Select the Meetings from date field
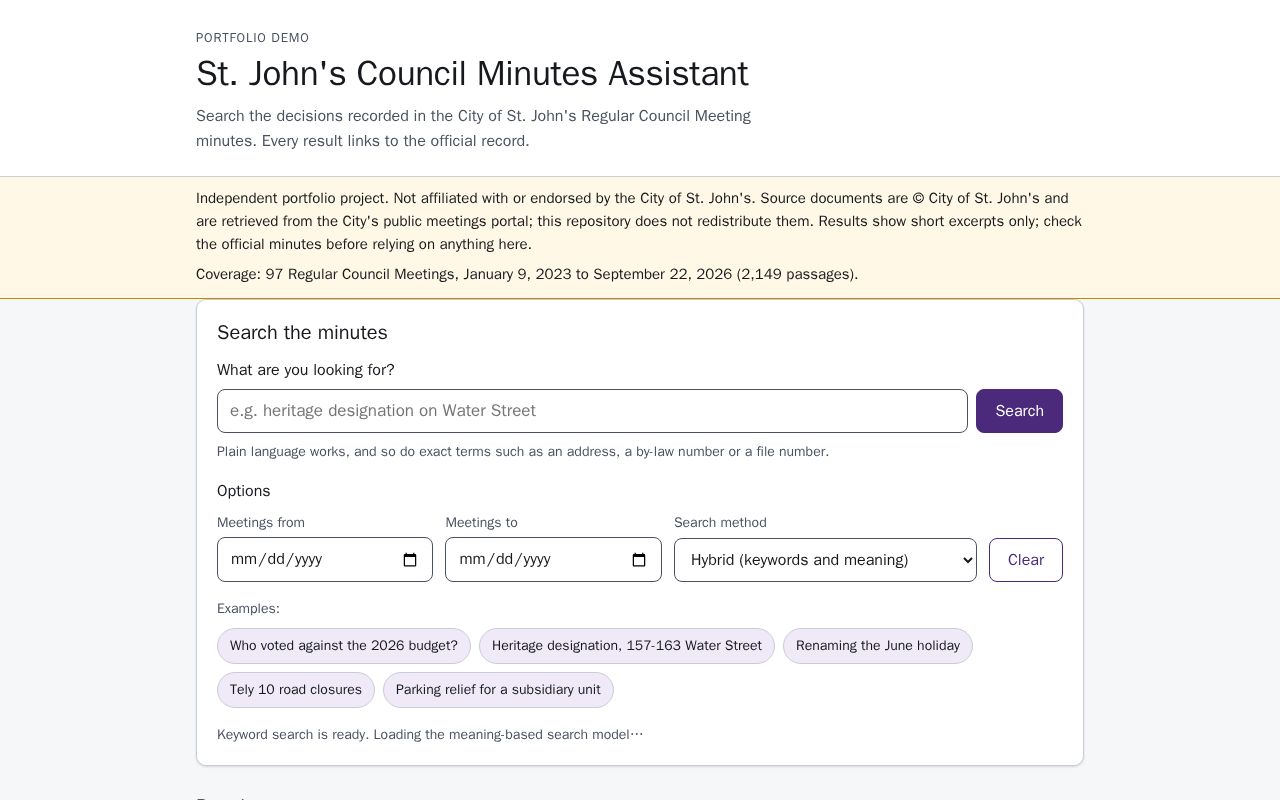 pos(325,560)
